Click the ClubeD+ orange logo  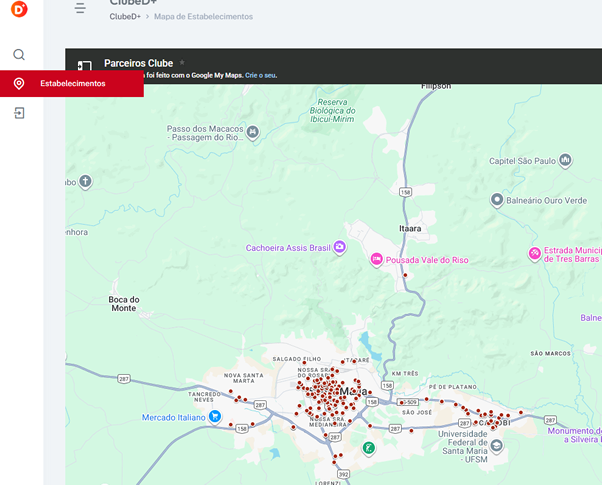click(x=19, y=9)
